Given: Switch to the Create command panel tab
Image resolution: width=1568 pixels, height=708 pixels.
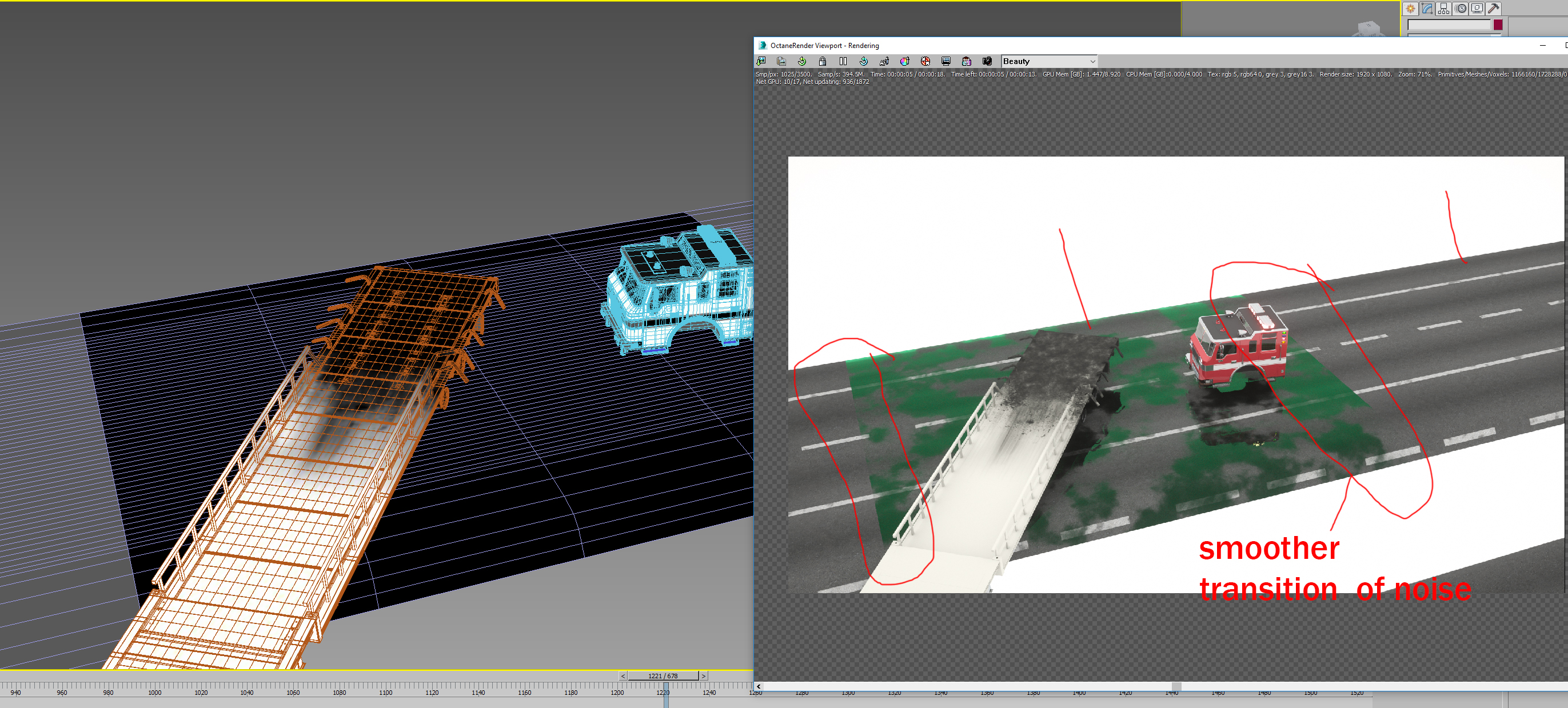Looking at the screenshot, I should click(x=1410, y=9).
